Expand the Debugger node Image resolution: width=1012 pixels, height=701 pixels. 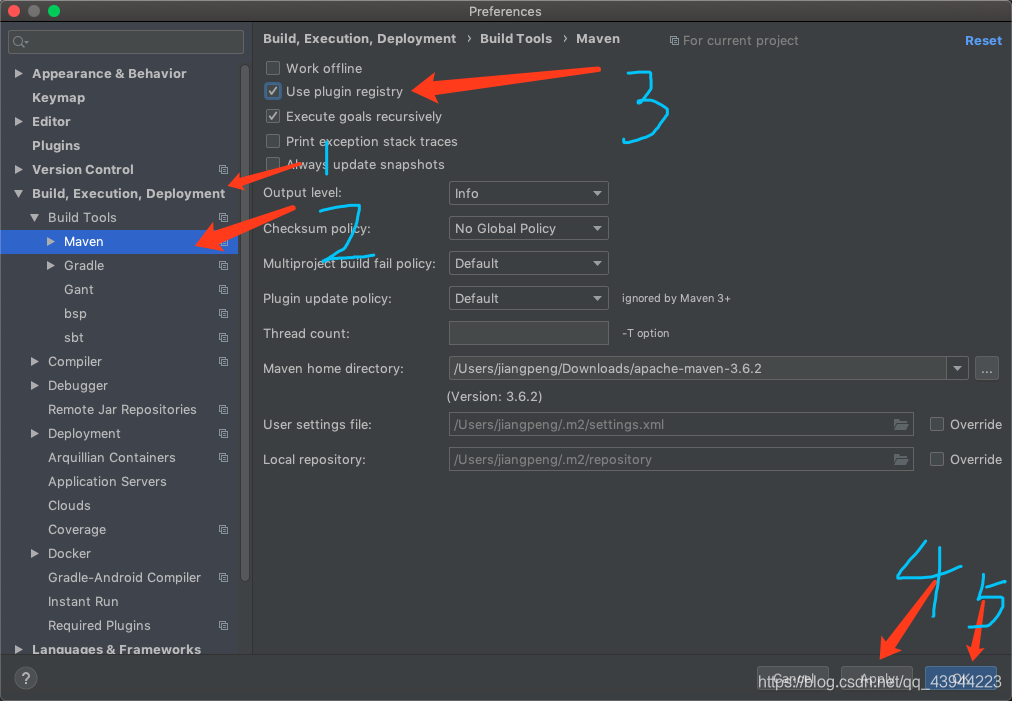(x=35, y=385)
